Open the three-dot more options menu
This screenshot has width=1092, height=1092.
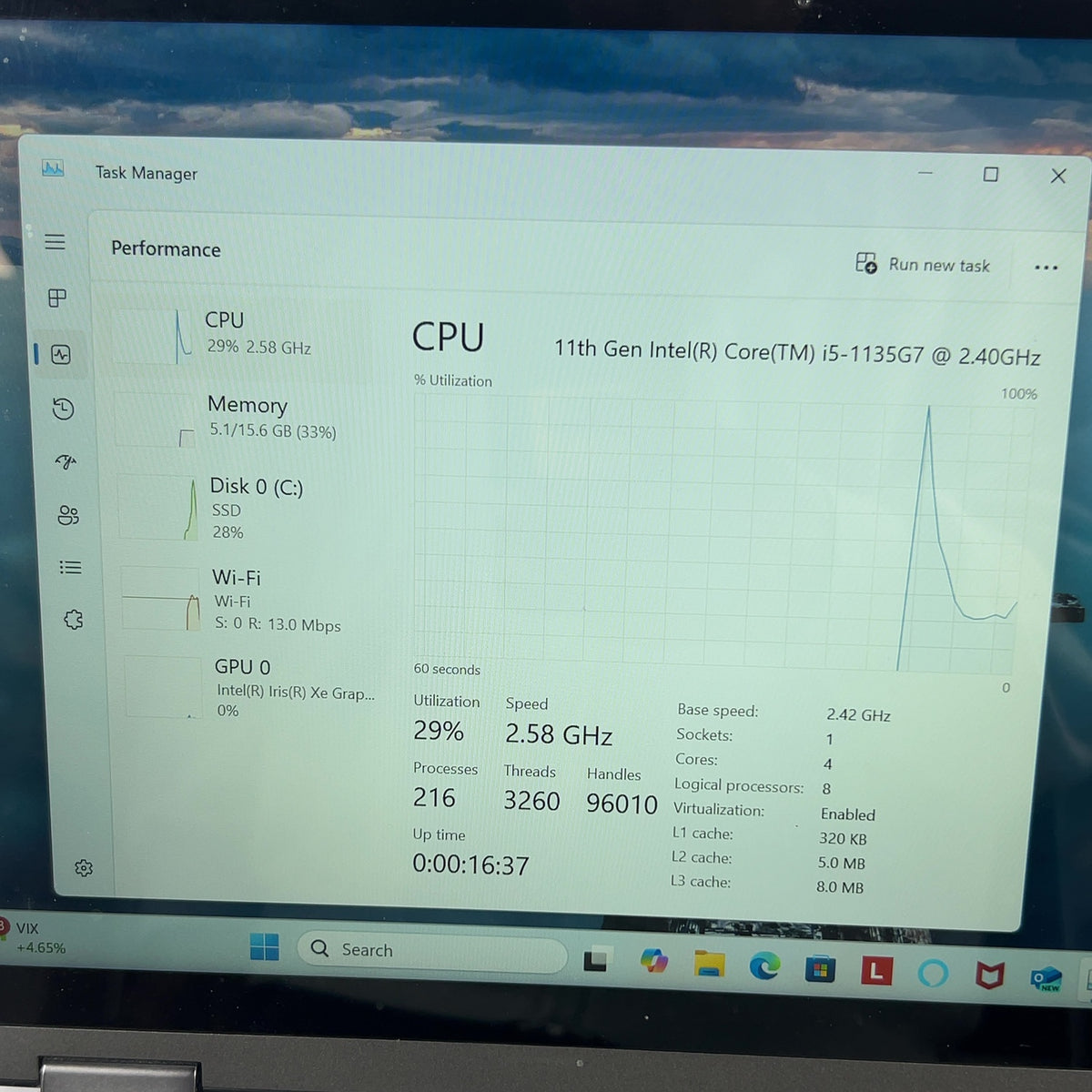(x=1046, y=268)
